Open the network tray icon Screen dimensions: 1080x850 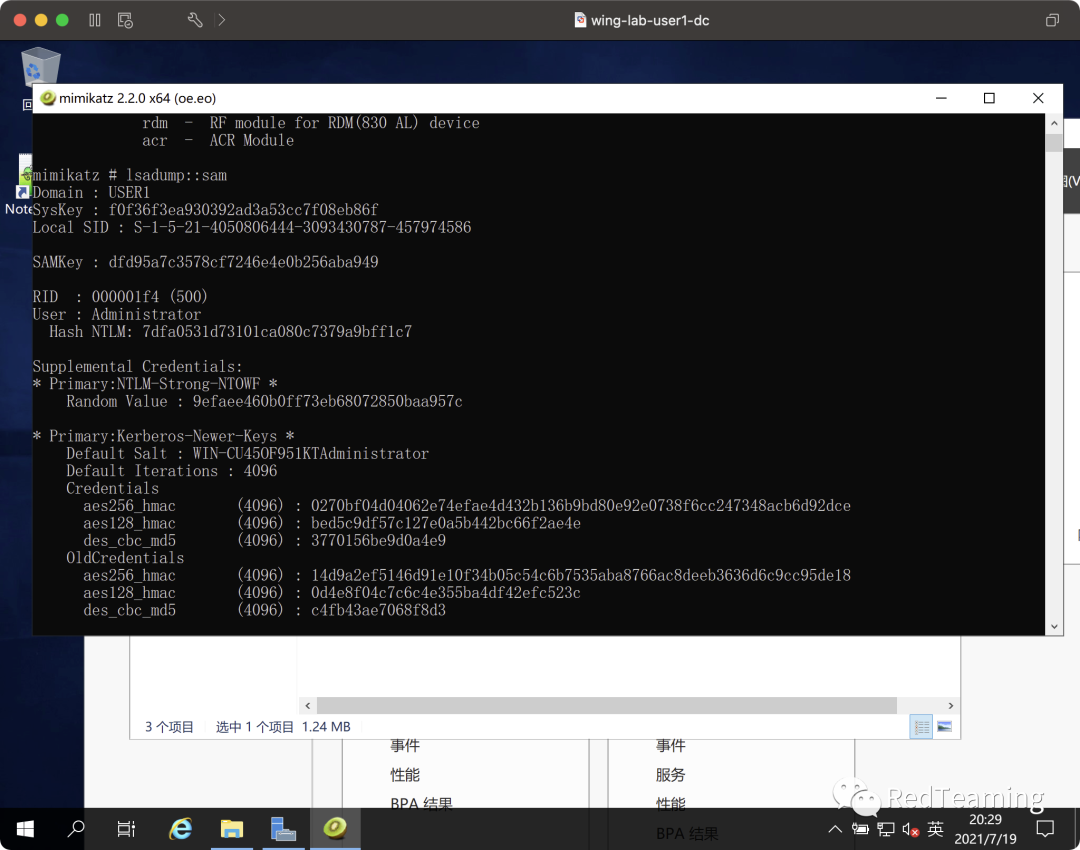pos(886,829)
